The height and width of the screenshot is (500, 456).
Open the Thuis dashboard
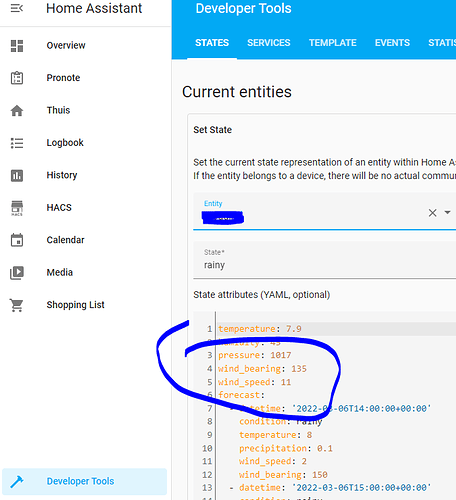pos(58,110)
